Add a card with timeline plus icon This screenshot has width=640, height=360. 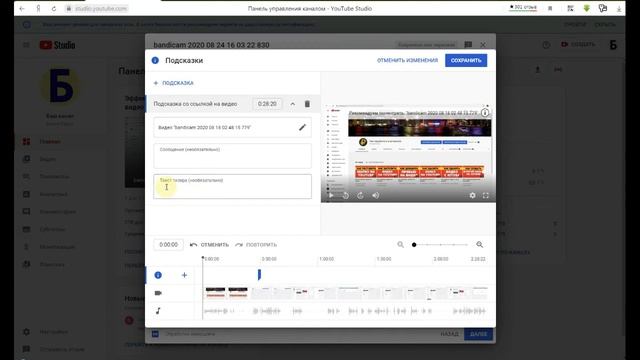(x=184, y=275)
